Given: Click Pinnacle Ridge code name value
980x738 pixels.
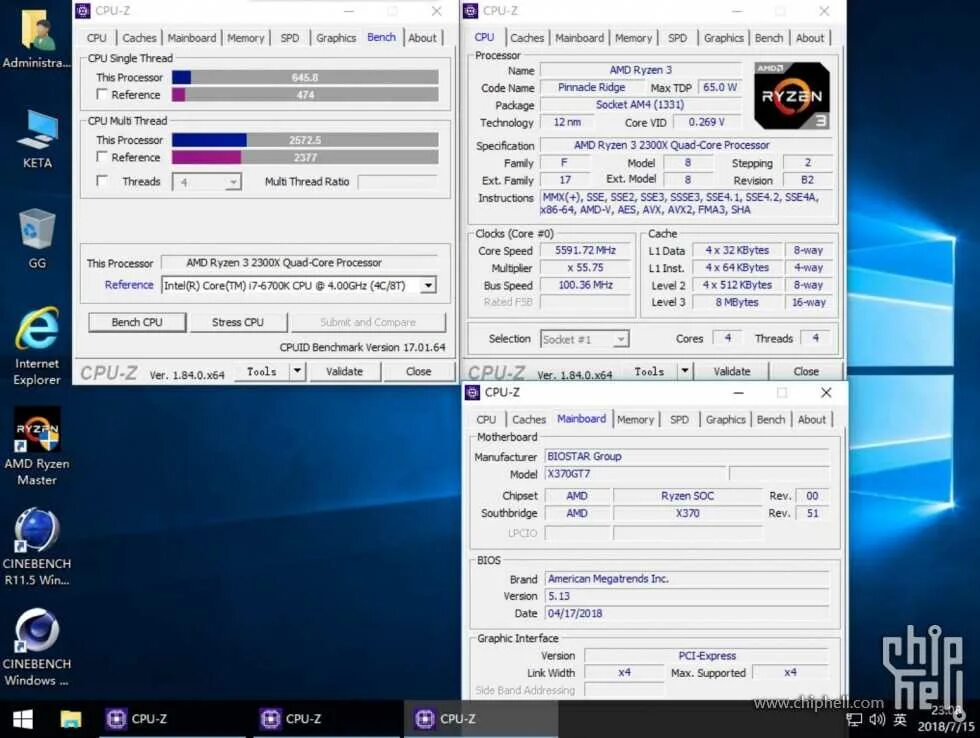Looking at the screenshot, I should point(591,87).
